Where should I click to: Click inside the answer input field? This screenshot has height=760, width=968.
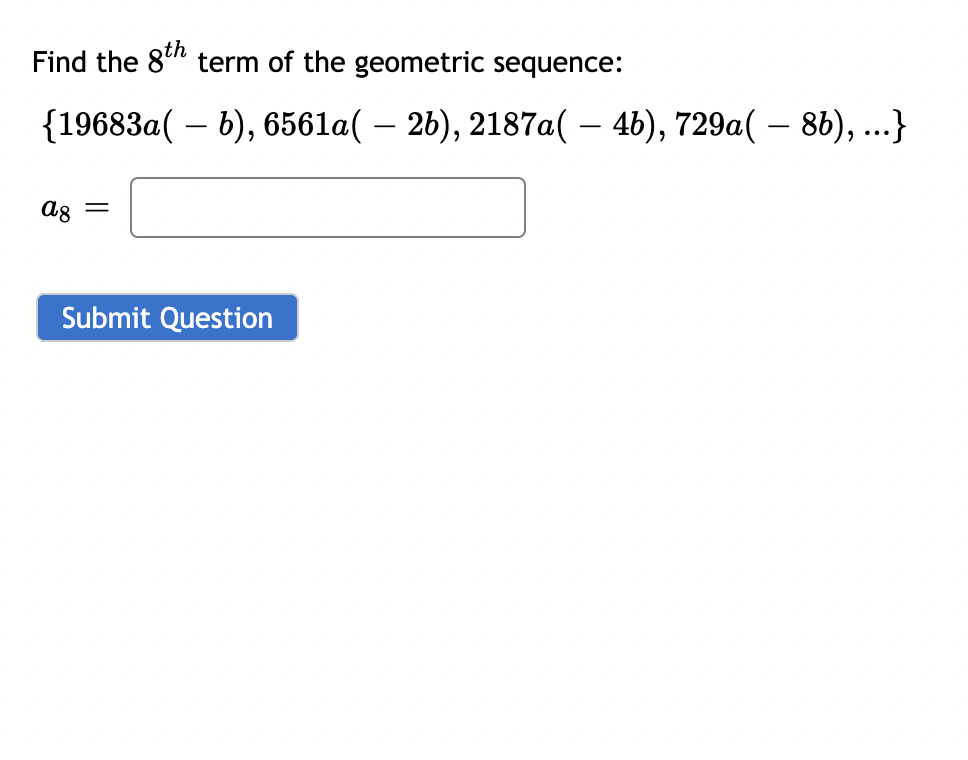tap(327, 207)
